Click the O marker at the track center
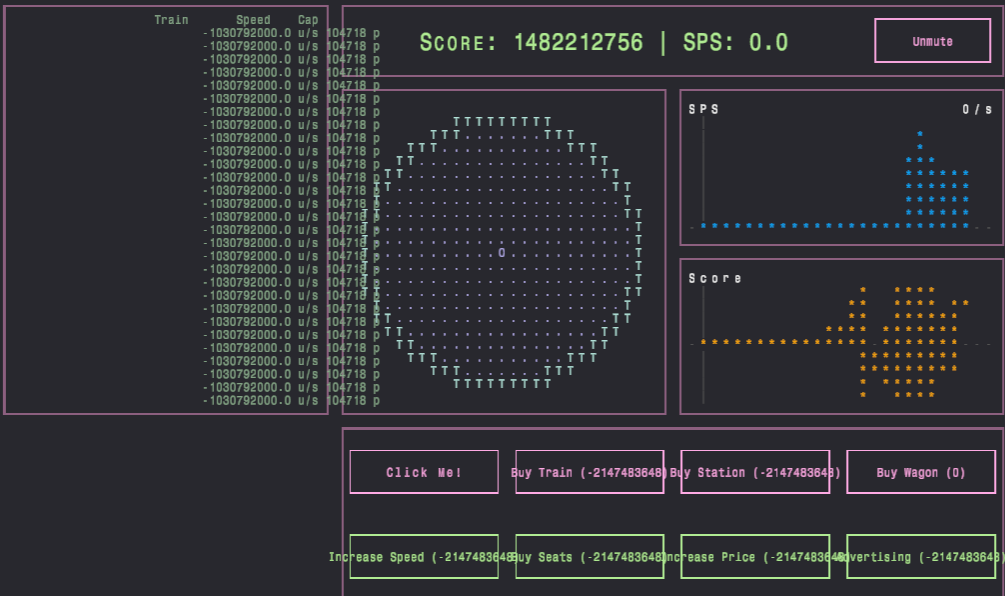 (501, 253)
